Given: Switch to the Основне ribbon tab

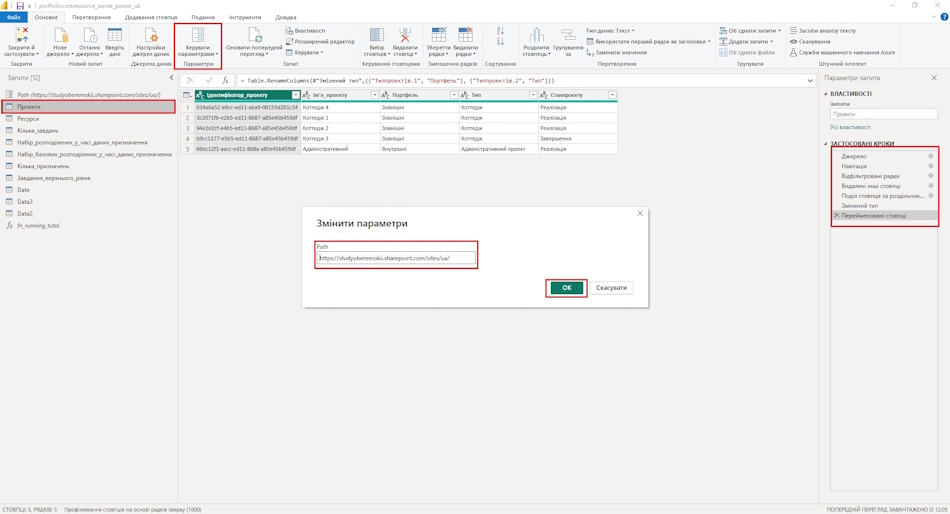Looking at the screenshot, I should (x=46, y=17).
